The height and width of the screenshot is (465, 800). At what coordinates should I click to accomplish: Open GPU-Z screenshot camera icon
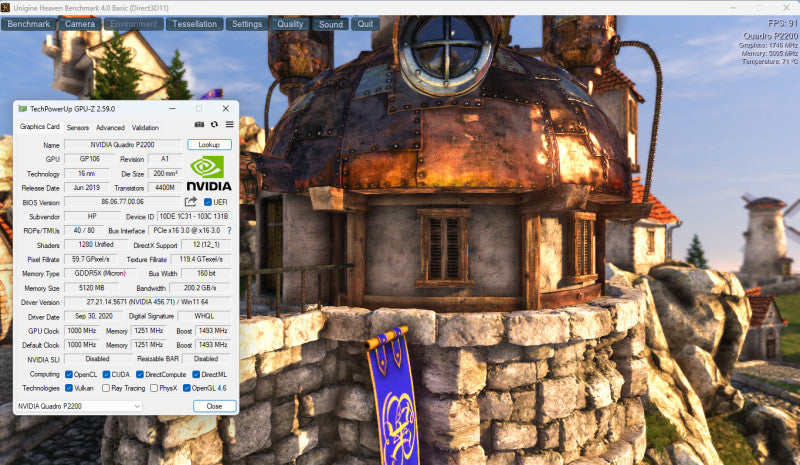pos(199,125)
